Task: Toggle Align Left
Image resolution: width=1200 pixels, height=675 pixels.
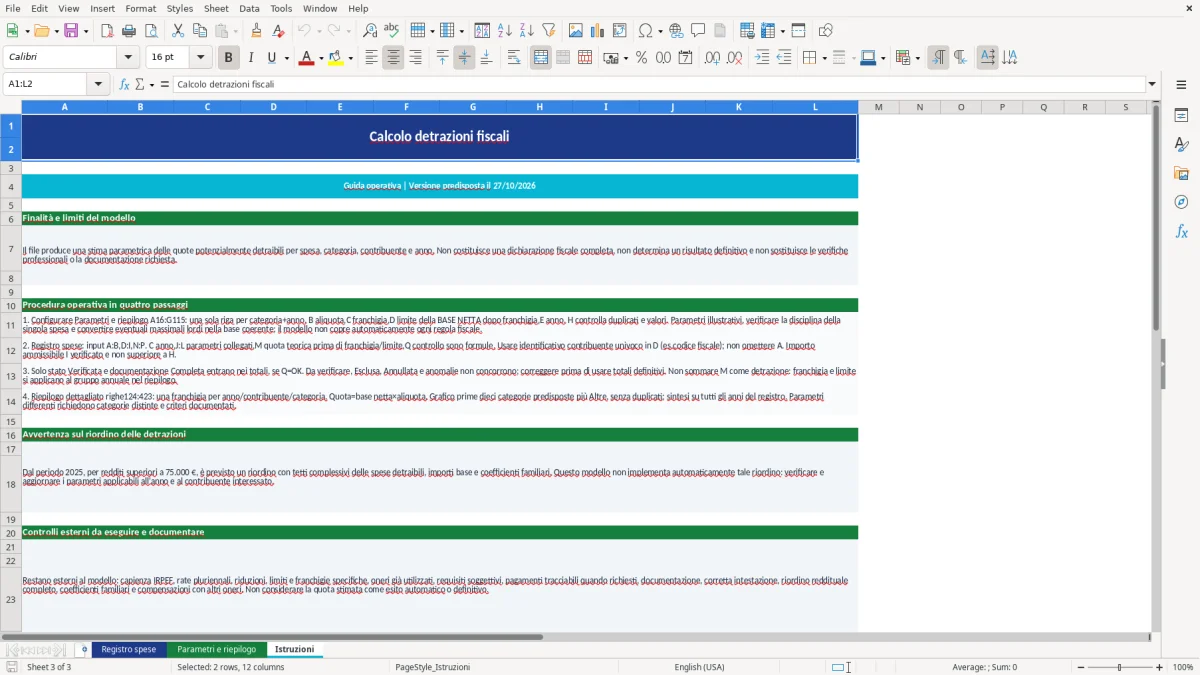Action: click(371, 58)
